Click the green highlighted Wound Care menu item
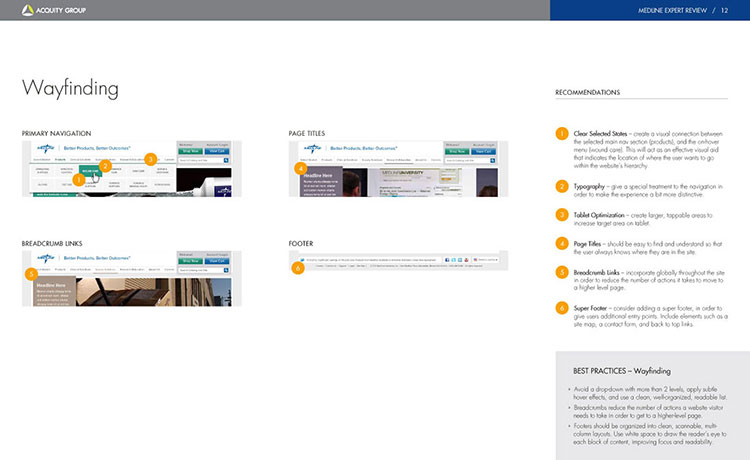750x460 pixels. (x=90, y=171)
